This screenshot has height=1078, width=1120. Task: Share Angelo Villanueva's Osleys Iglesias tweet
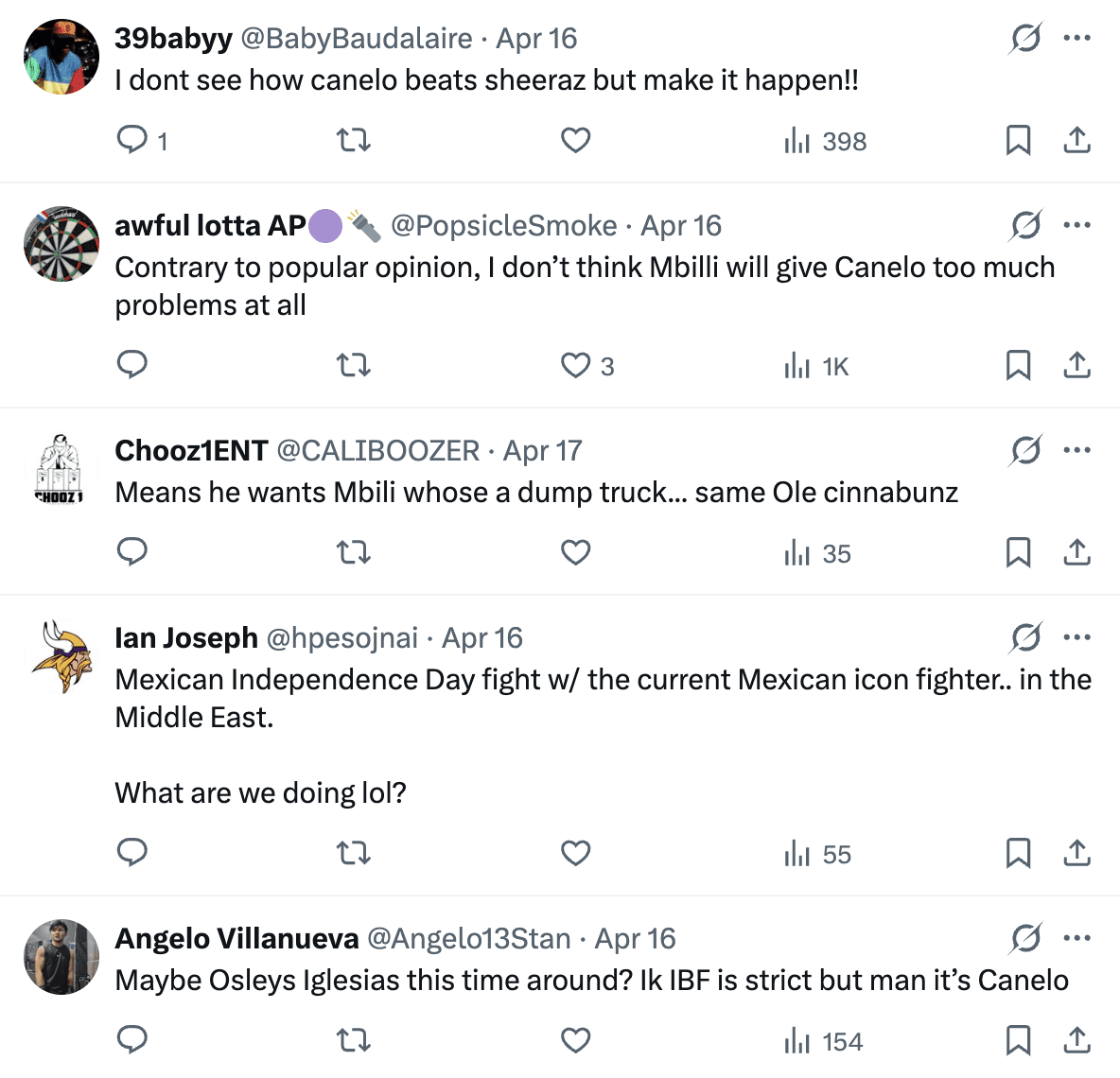[x=1076, y=1040]
